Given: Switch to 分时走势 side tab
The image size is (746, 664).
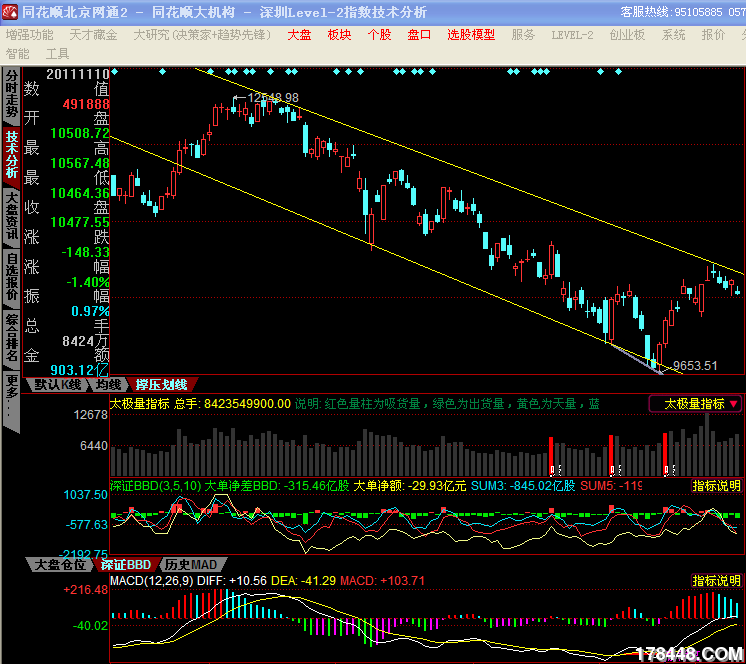Looking at the screenshot, I should (x=11, y=94).
